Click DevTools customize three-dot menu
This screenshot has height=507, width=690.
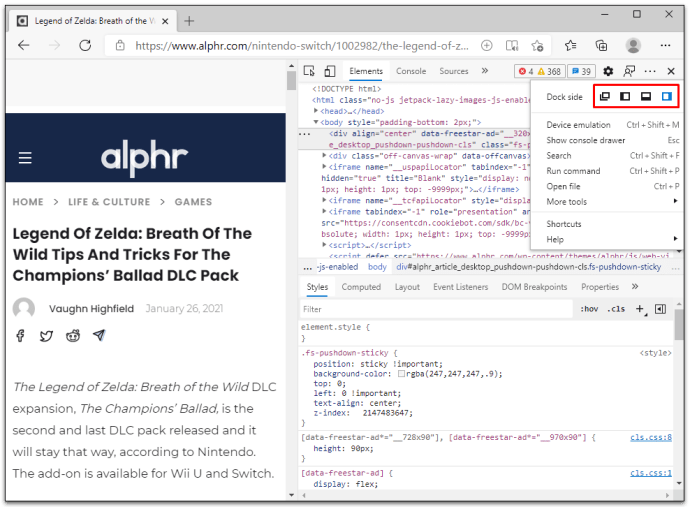coord(650,71)
